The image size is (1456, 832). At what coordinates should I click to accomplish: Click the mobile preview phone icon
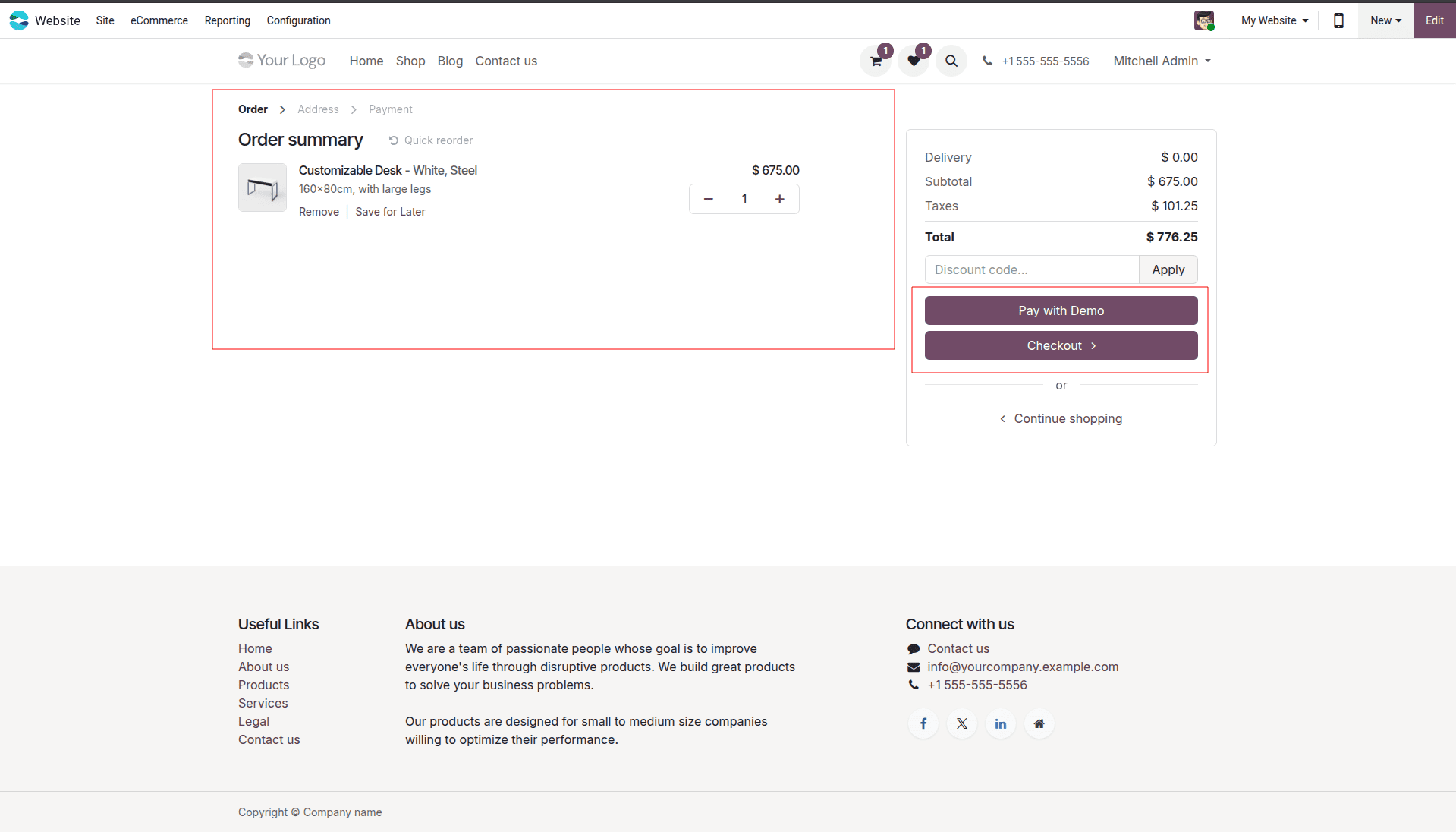pyautogui.click(x=1338, y=20)
